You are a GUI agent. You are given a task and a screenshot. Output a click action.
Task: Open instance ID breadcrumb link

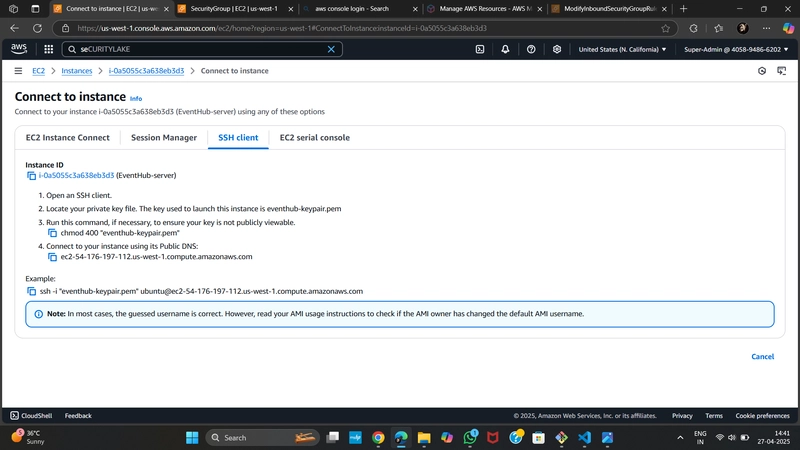pos(146,71)
